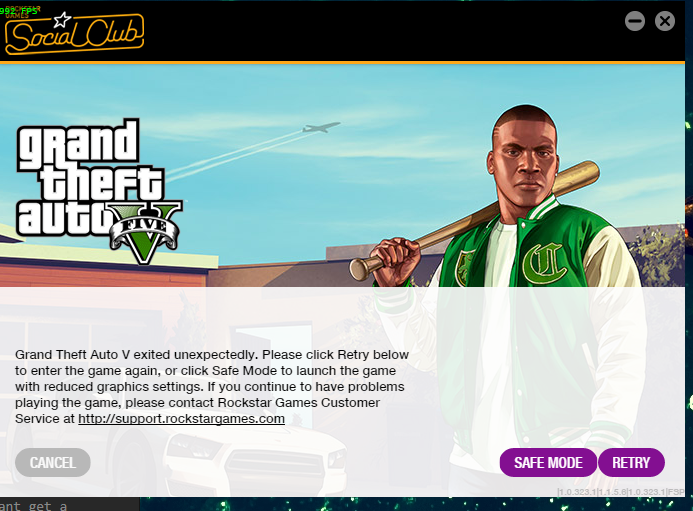Click the green V Five emblem
This screenshot has width=693, height=511.
pyautogui.click(x=146, y=232)
